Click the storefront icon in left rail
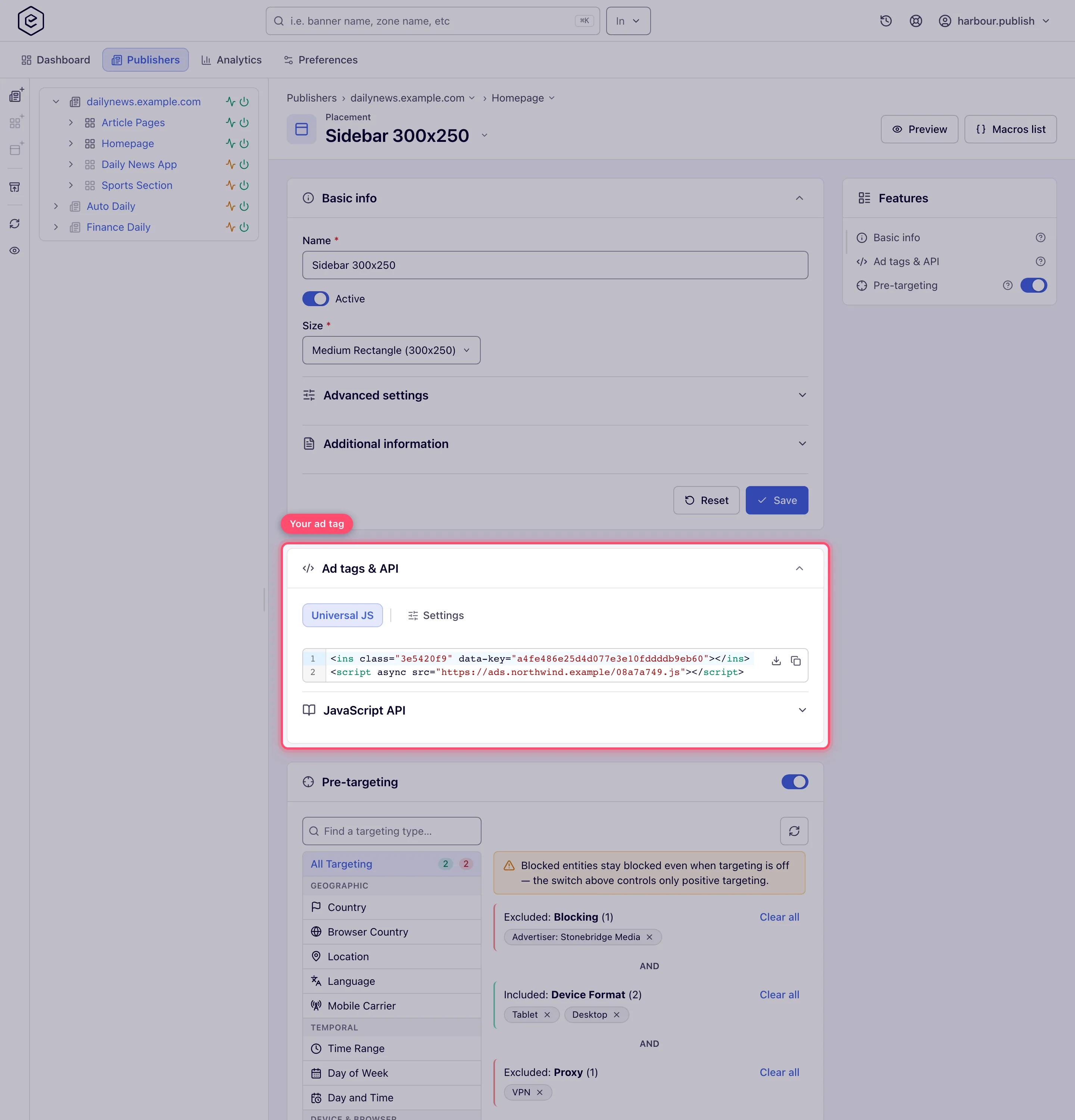 pyautogui.click(x=15, y=187)
